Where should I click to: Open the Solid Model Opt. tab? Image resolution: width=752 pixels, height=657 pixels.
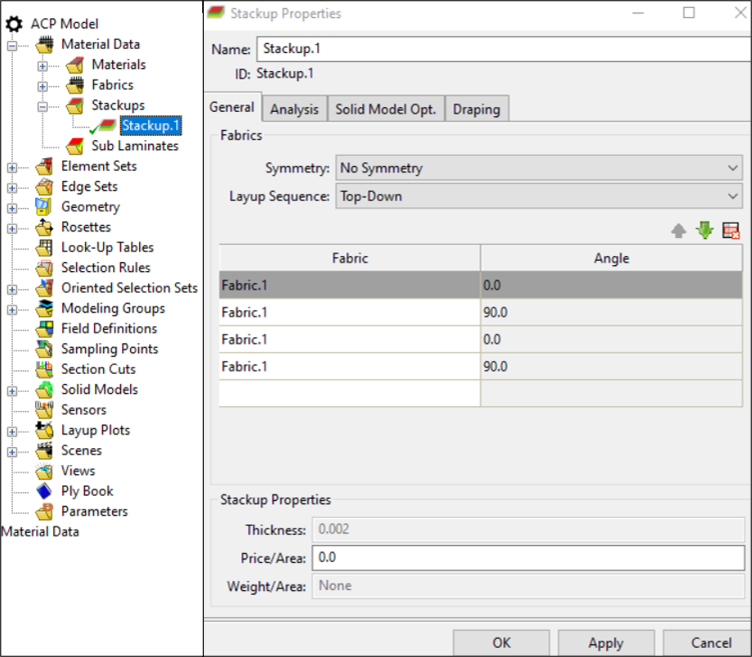click(386, 109)
